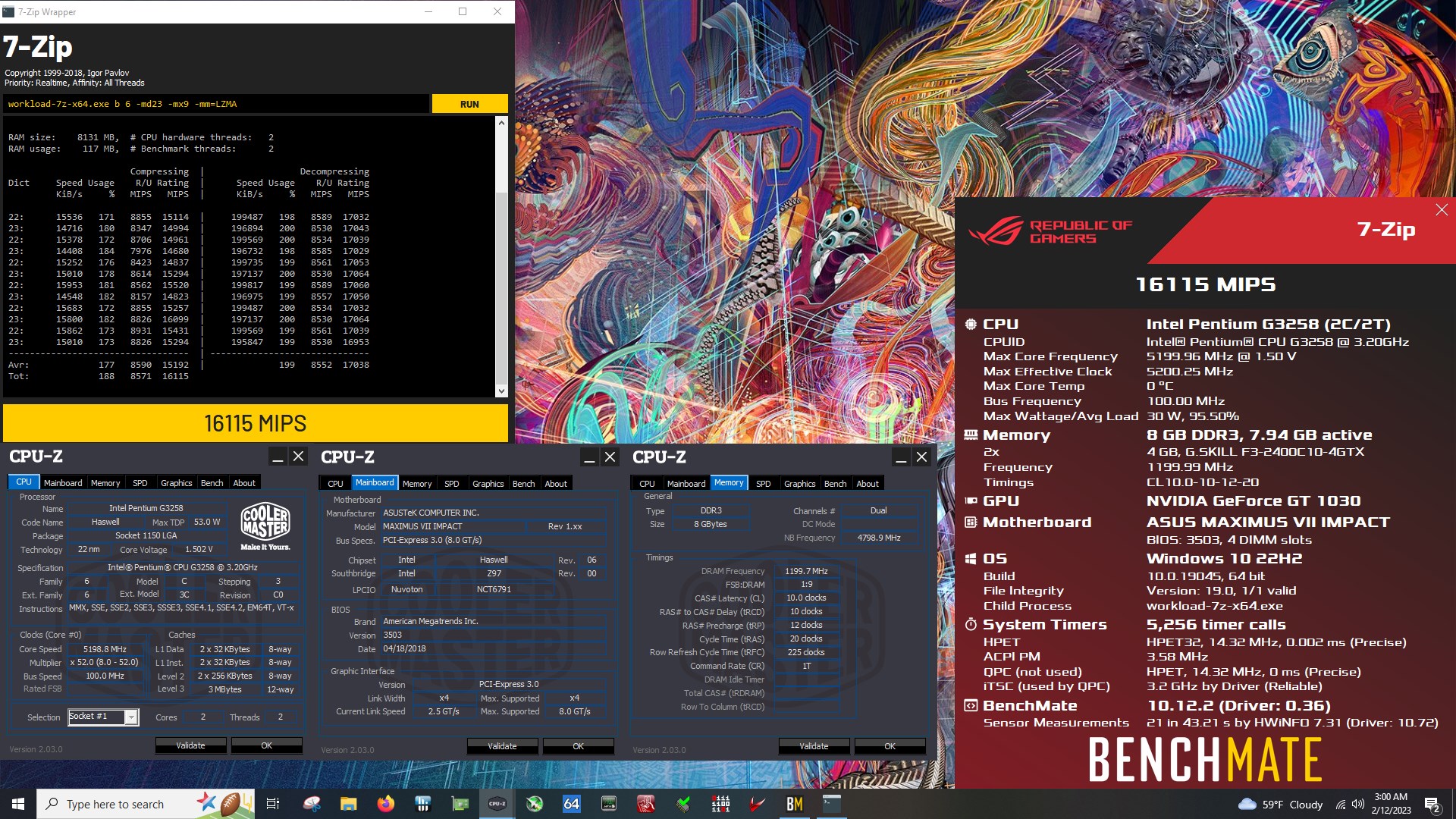This screenshot has width=1456, height=819.
Task: Select Bench tab in the Memory CPU-Z window
Action: click(x=836, y=483)
